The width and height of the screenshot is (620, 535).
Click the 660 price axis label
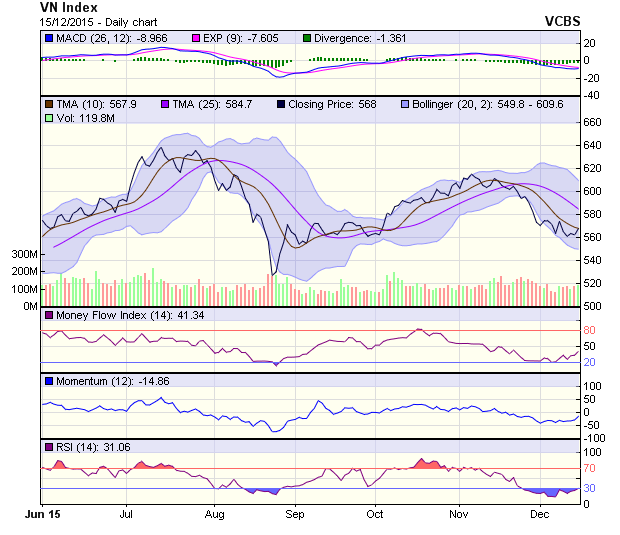coord(595,122)
